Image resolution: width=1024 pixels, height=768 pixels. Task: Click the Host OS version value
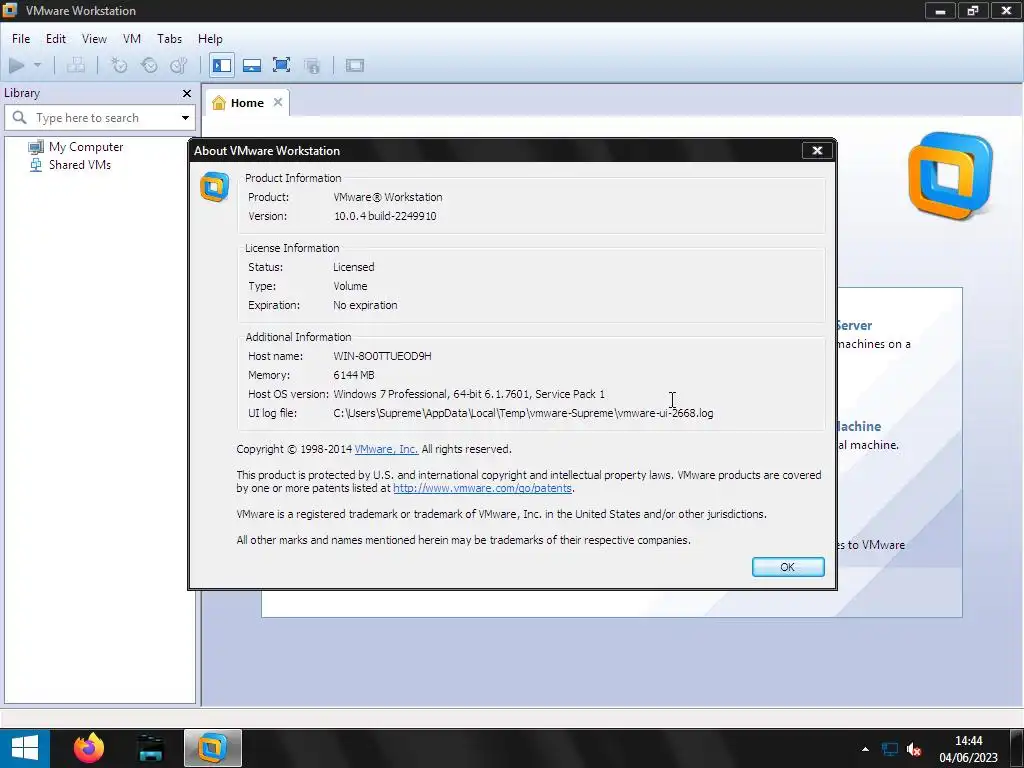(x=469, y=394)
